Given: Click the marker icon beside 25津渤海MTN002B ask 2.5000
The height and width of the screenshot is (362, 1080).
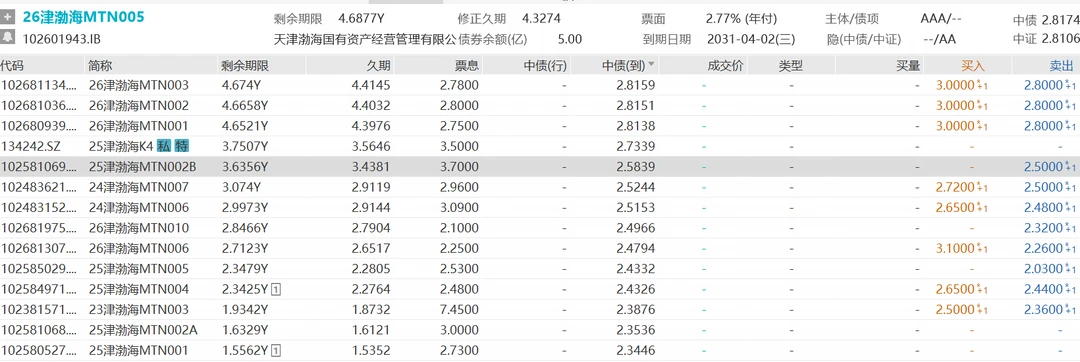Looking at the screenshot, I should click(x=1071, y=167).
